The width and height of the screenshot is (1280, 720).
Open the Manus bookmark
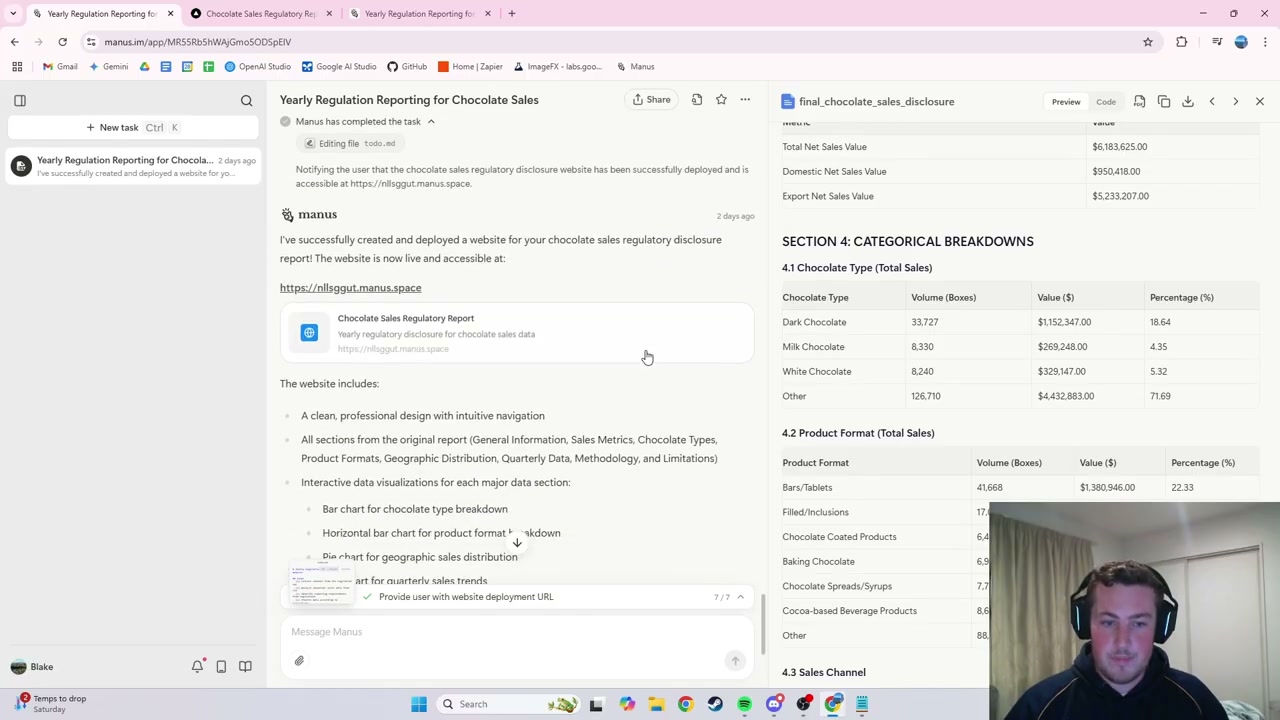(x=636, y=66)
